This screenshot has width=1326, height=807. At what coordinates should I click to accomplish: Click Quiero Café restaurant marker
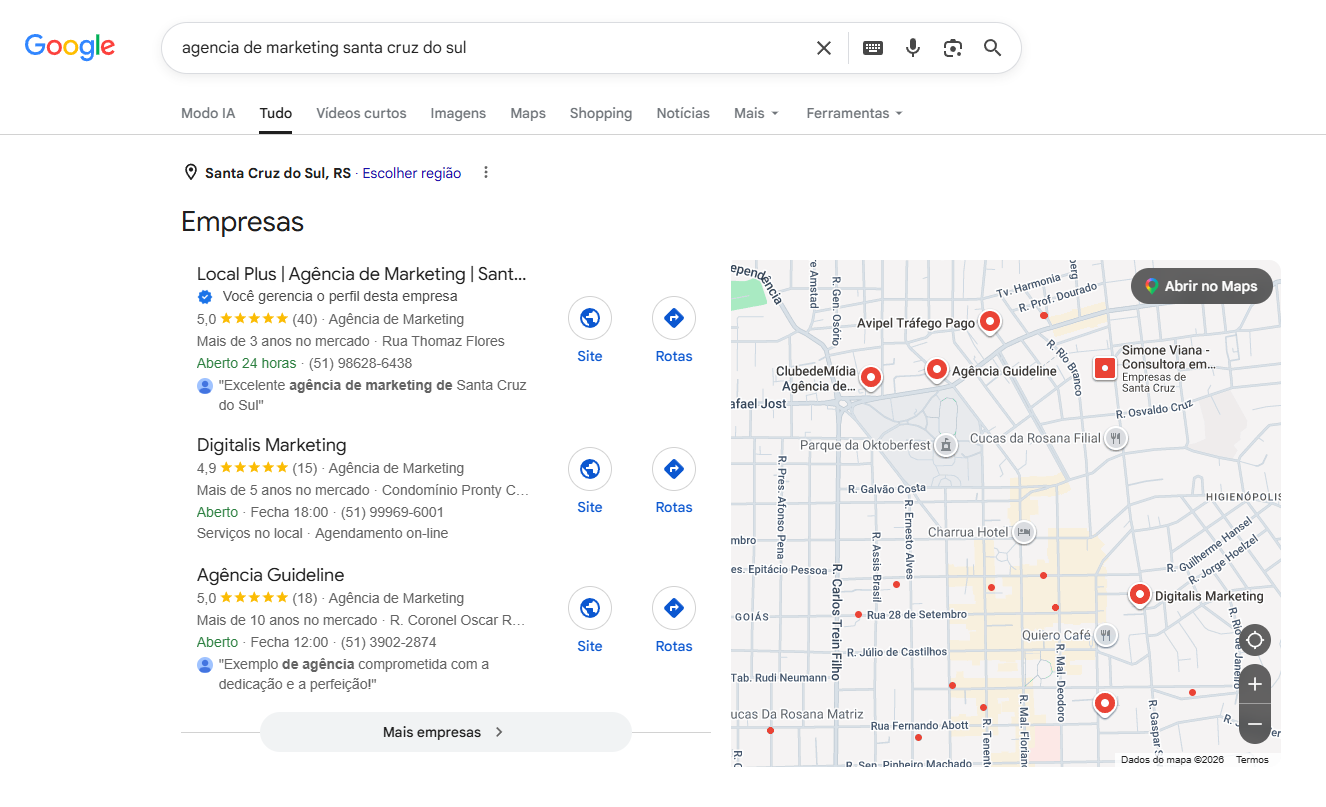tap(1105, 635)
